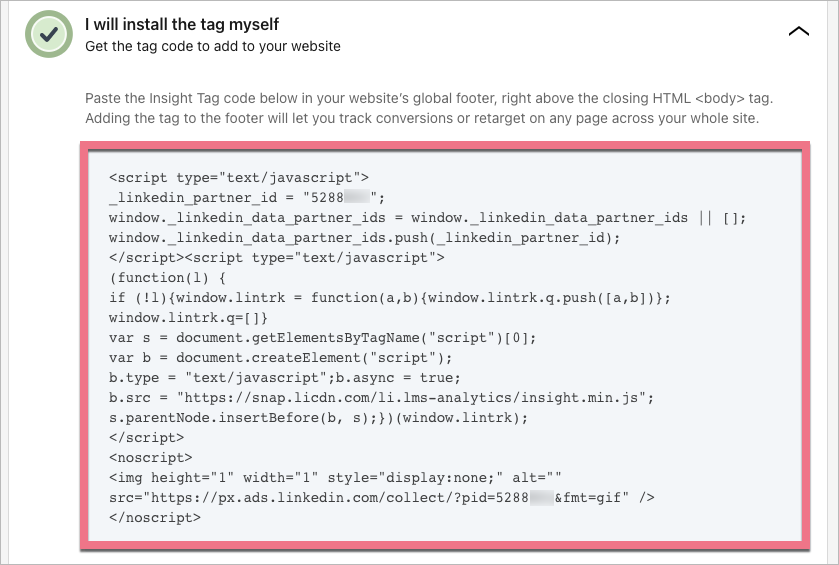
Task: Click the first opening script tag line
Action: point(239,177)
